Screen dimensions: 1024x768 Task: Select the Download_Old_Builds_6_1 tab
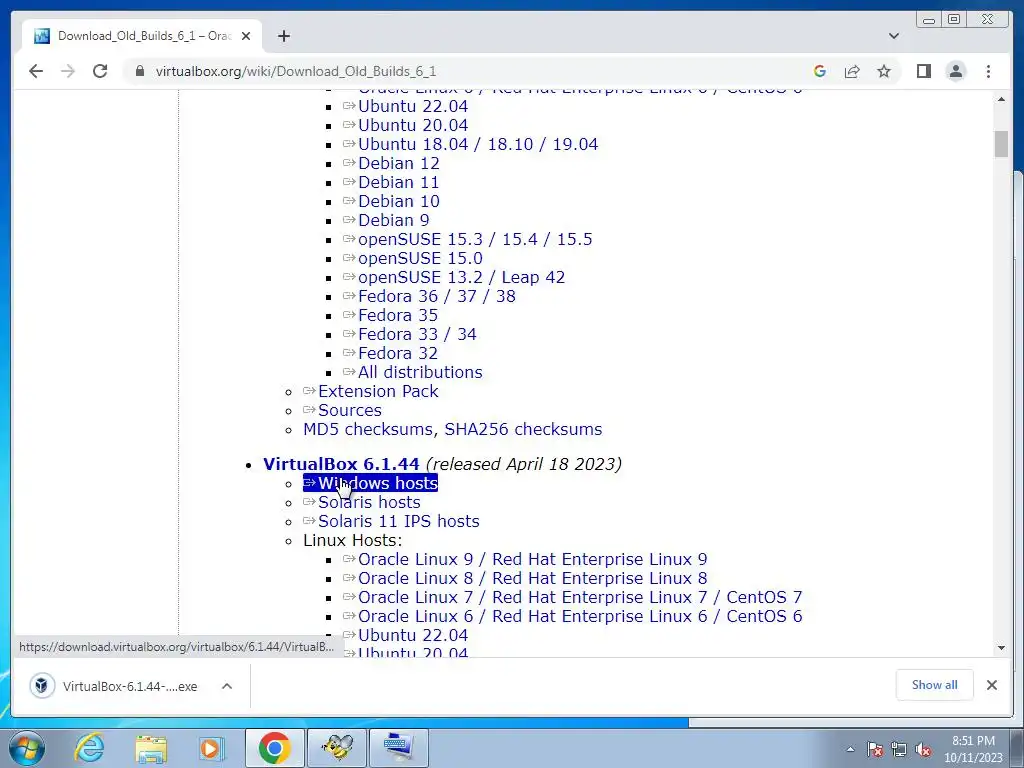(142, 36)
